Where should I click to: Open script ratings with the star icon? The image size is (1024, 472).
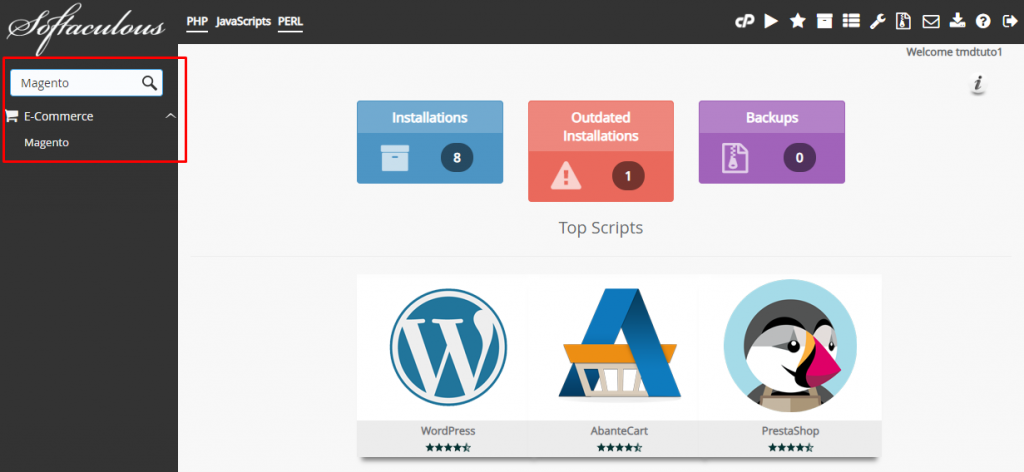coord(797,21)
